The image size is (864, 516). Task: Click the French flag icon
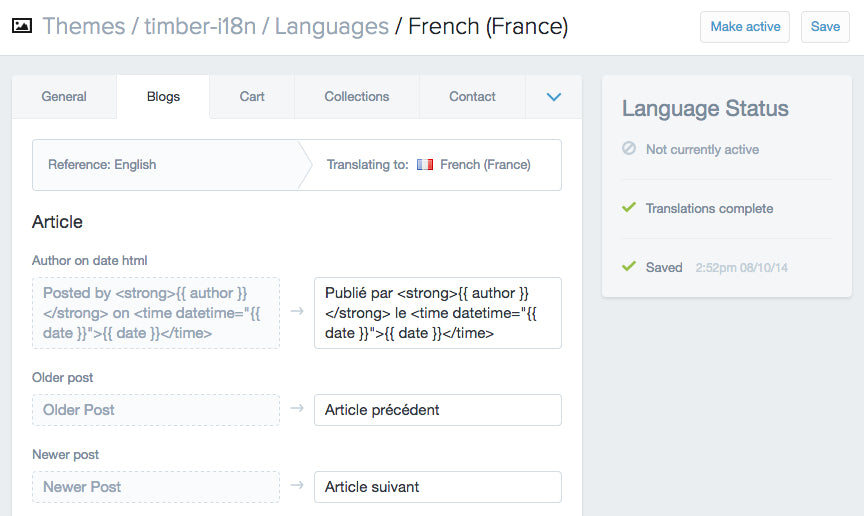point(425,165)
